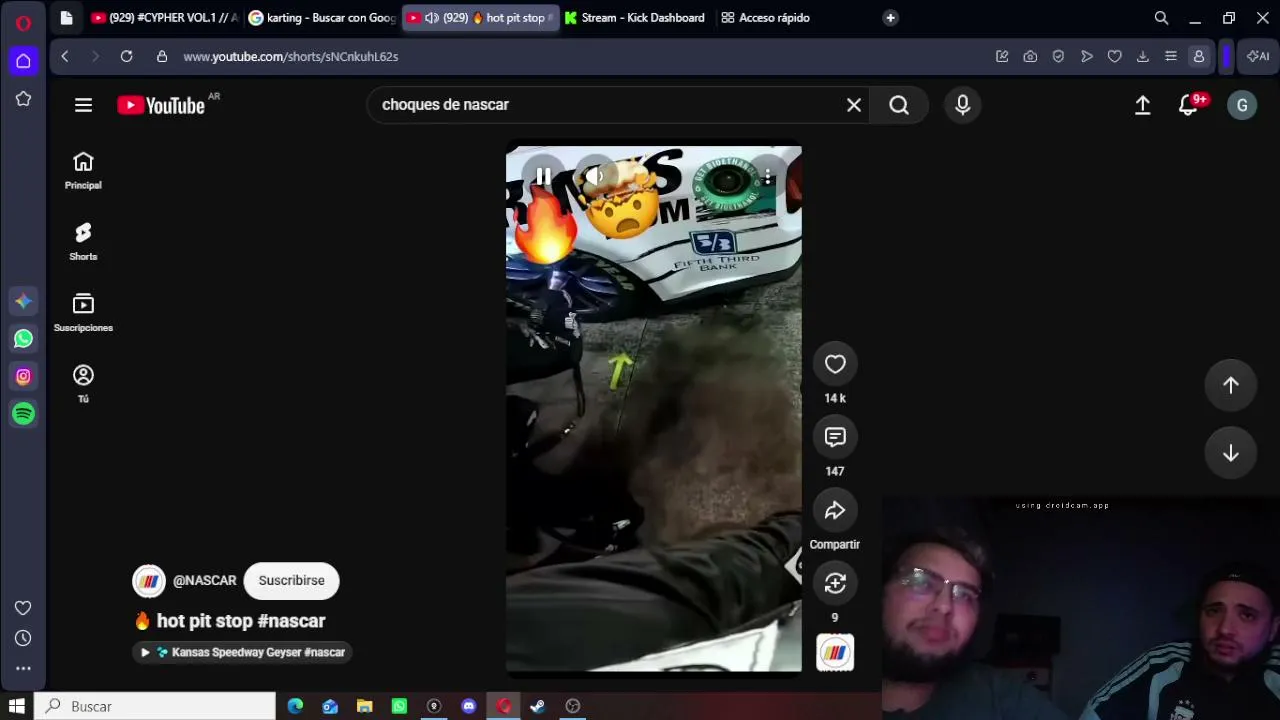The height and width of the screenshot is (720, 1280).
Task: Open the G account avatar menu
Action: 1242,105
